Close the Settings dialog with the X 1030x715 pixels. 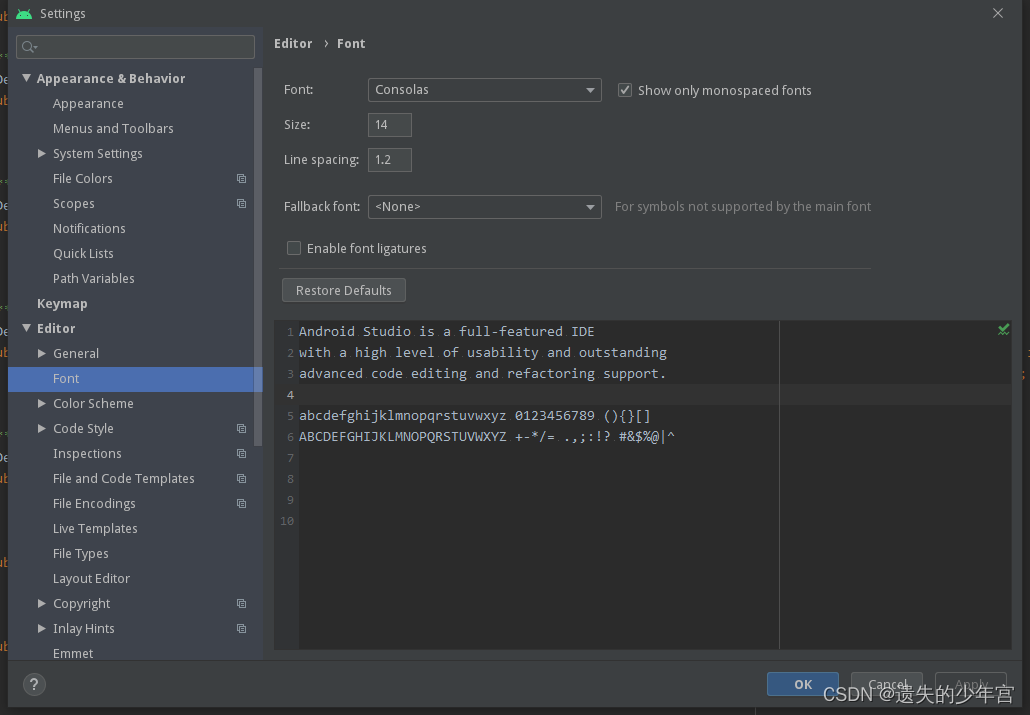998,13
